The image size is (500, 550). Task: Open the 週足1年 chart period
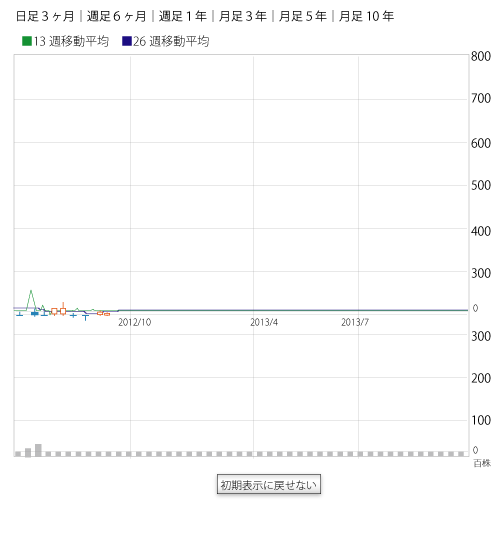point(183,16)
